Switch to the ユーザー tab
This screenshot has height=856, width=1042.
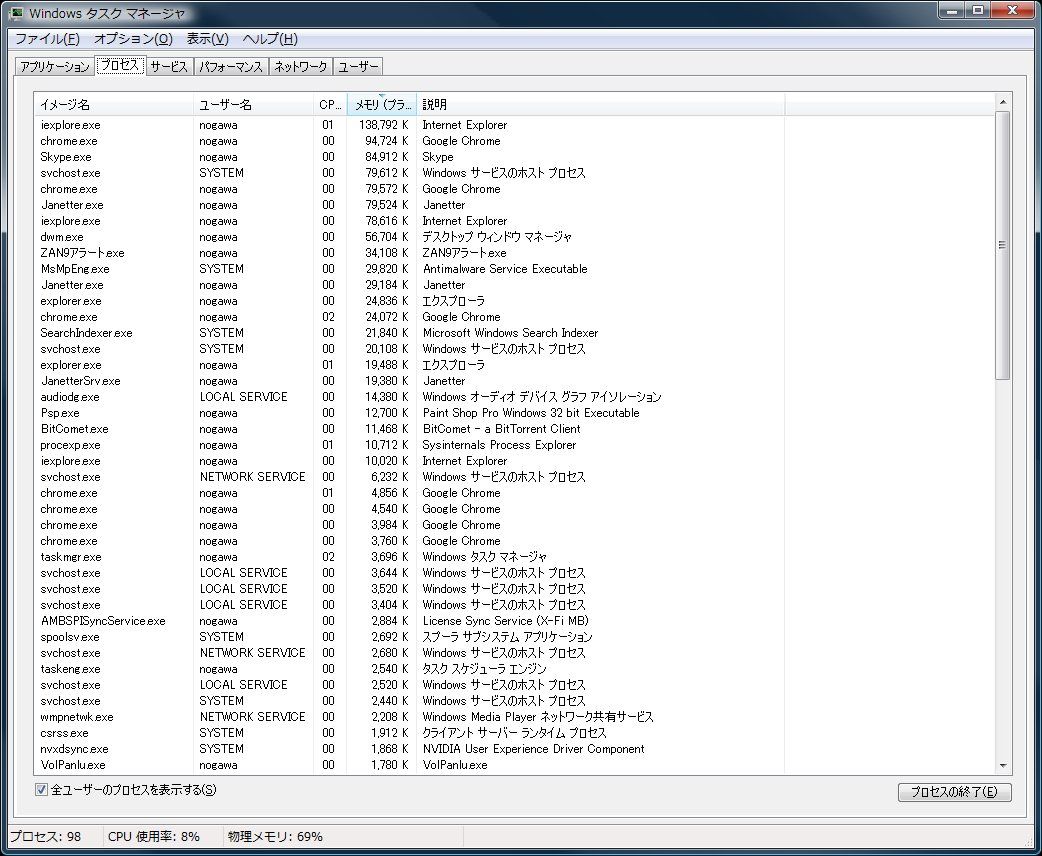coord(358,66)
